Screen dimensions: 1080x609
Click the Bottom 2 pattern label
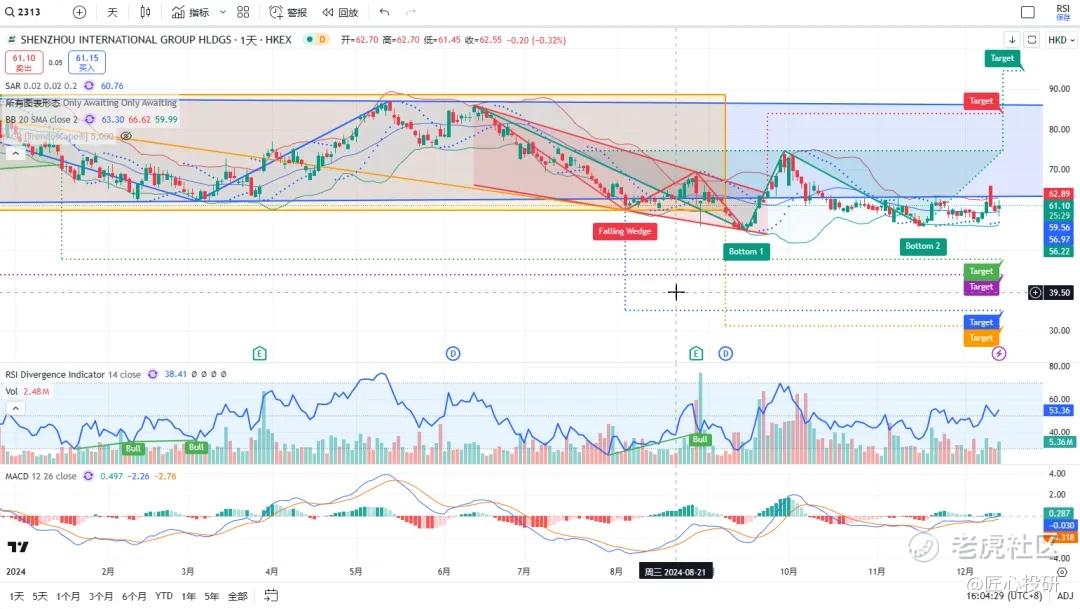click(923, 246)
